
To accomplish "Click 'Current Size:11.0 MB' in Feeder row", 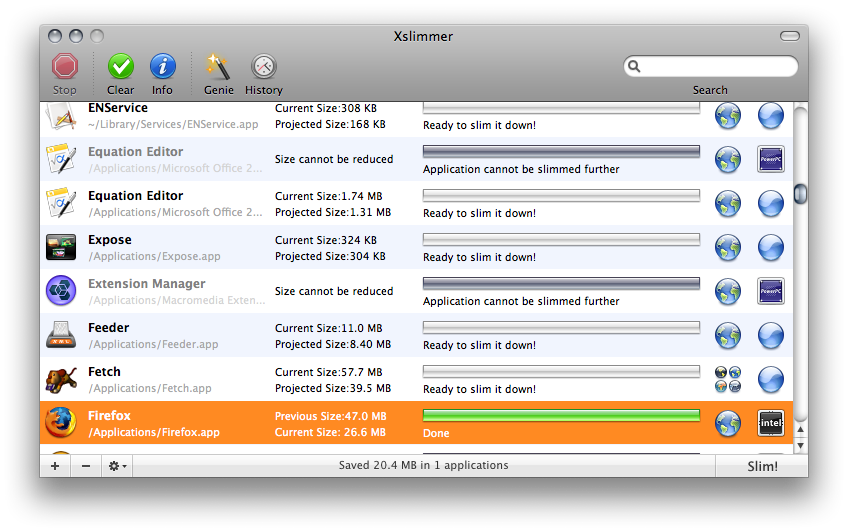I will (328, 328).
